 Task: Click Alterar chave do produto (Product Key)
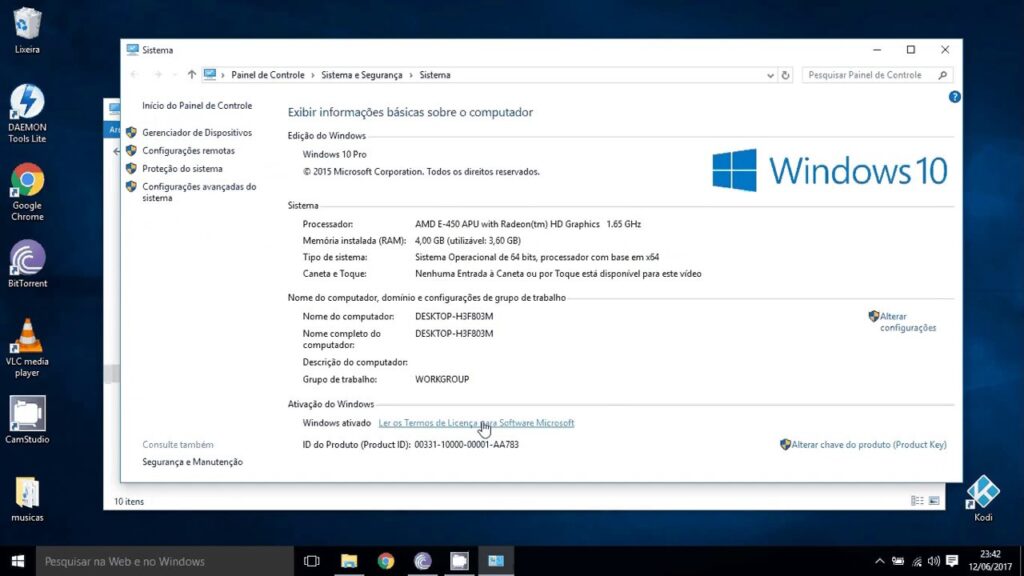869,445
